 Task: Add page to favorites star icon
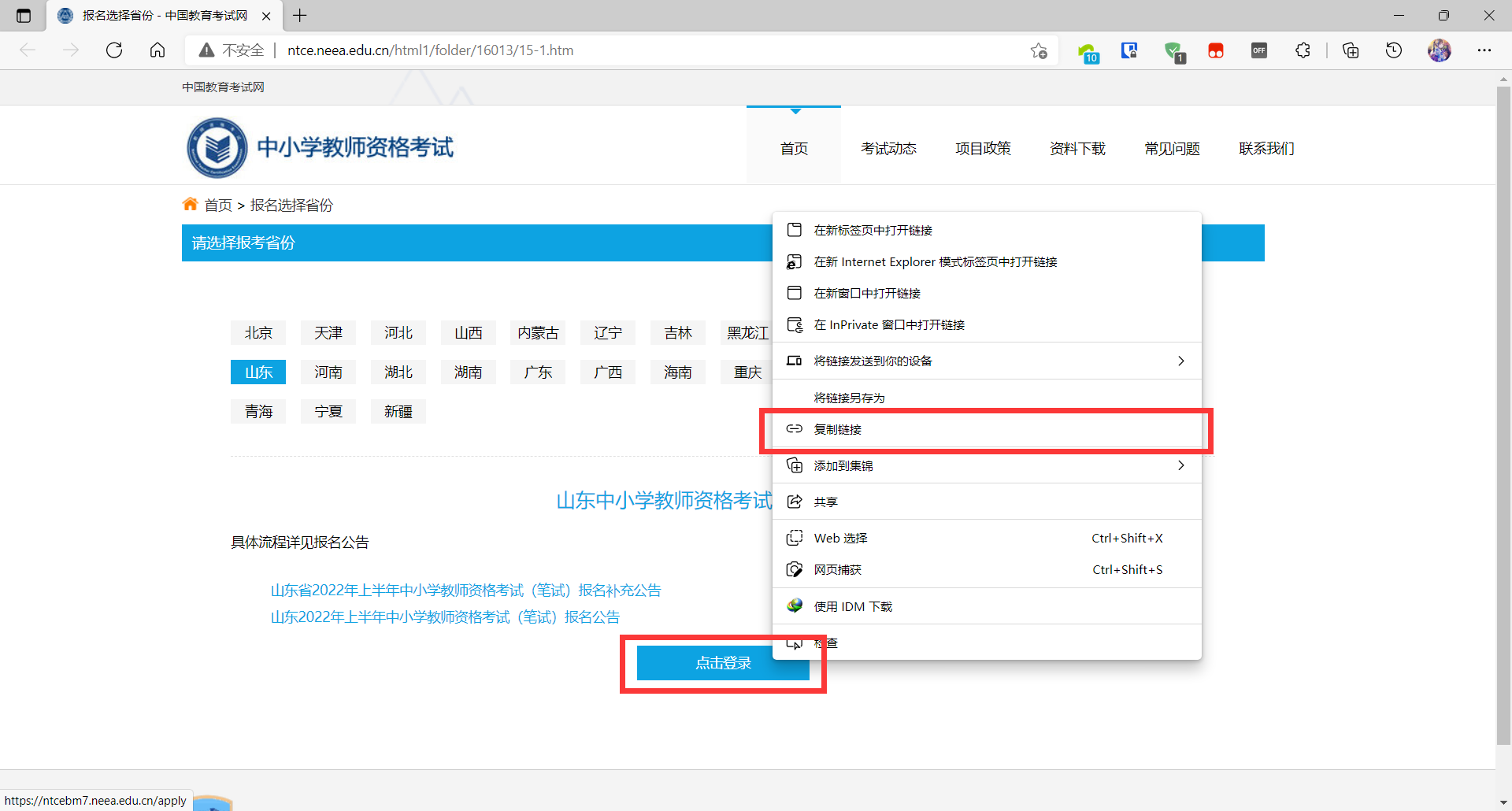(x=1039, y=50)
